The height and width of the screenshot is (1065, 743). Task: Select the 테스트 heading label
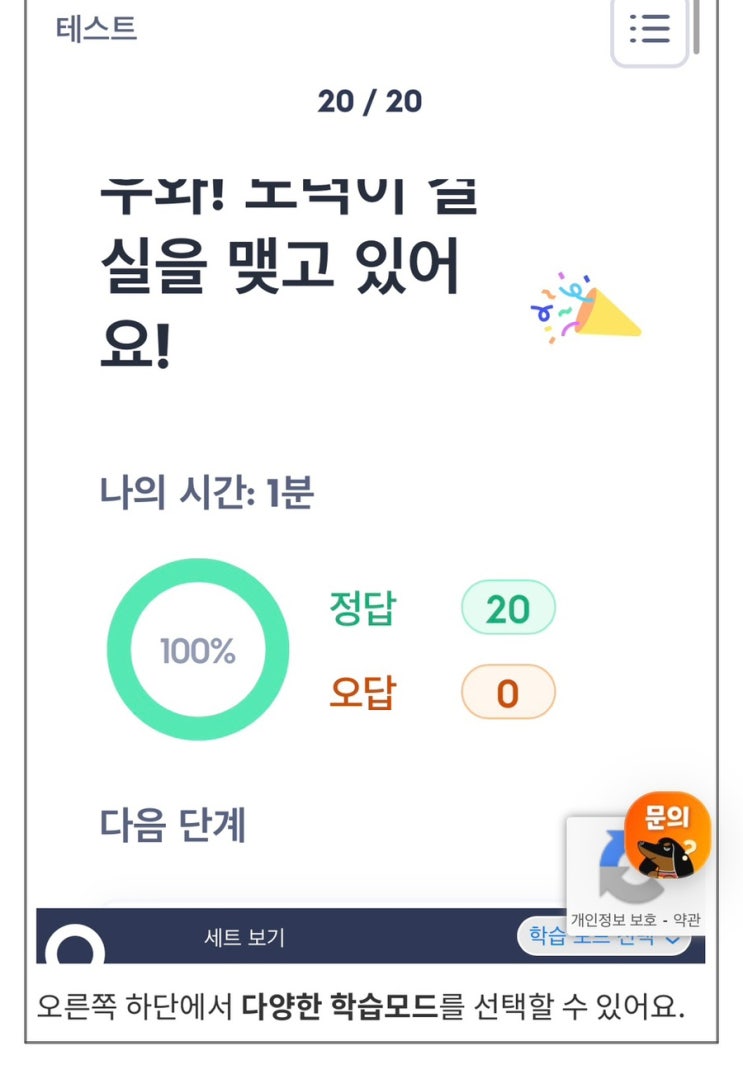pyautogui.click(x=96, y=29)
